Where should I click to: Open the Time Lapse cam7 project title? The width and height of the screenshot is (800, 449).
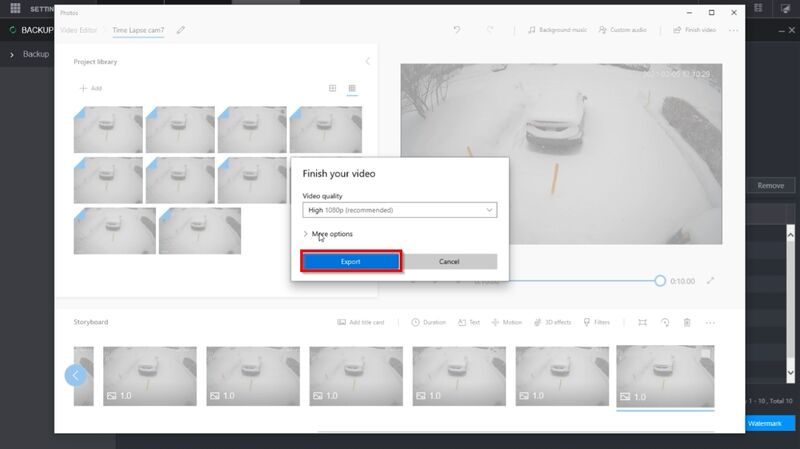point(138,30)
